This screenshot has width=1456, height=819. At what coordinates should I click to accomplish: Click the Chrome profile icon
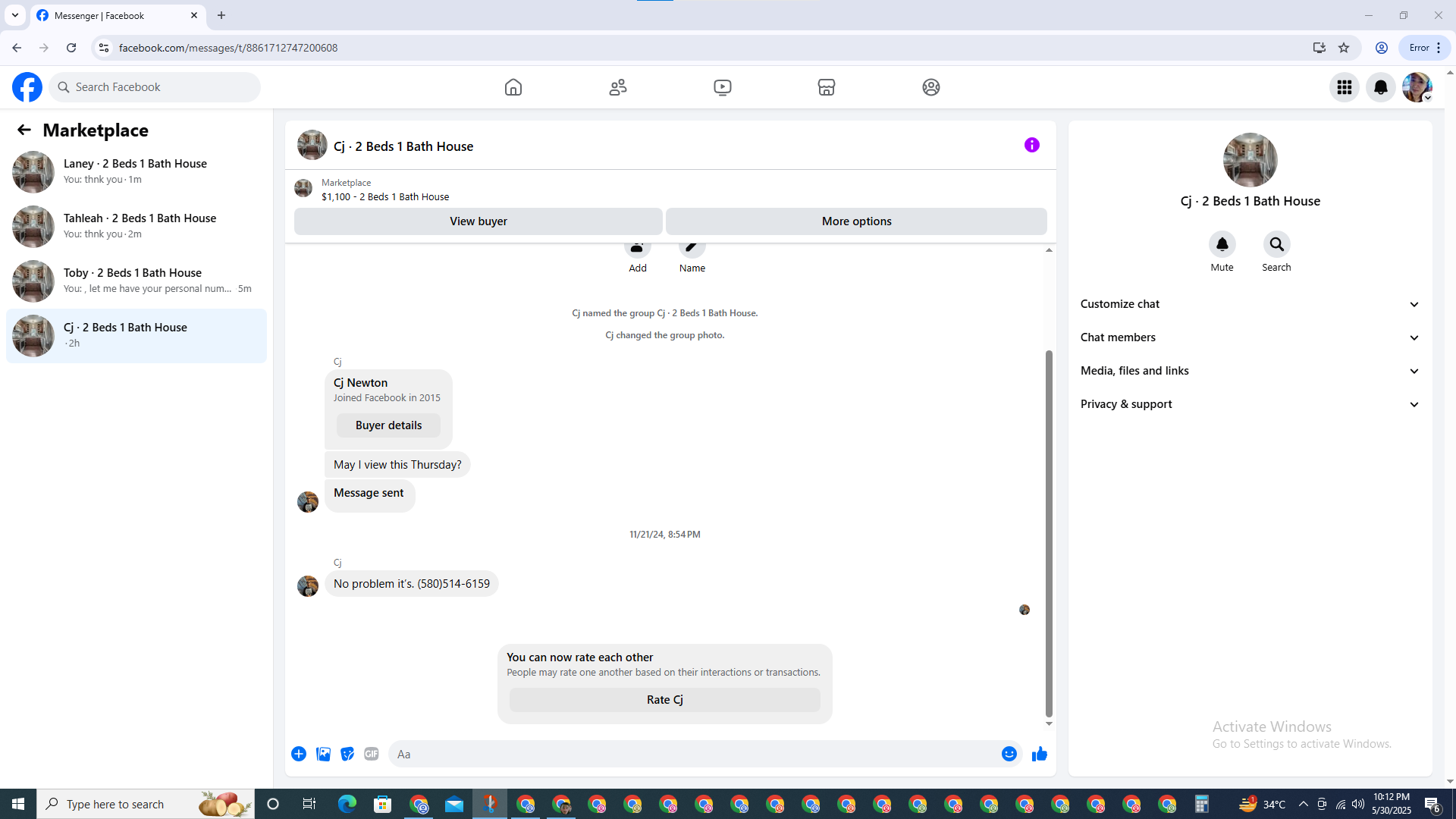pos(1382,48)
